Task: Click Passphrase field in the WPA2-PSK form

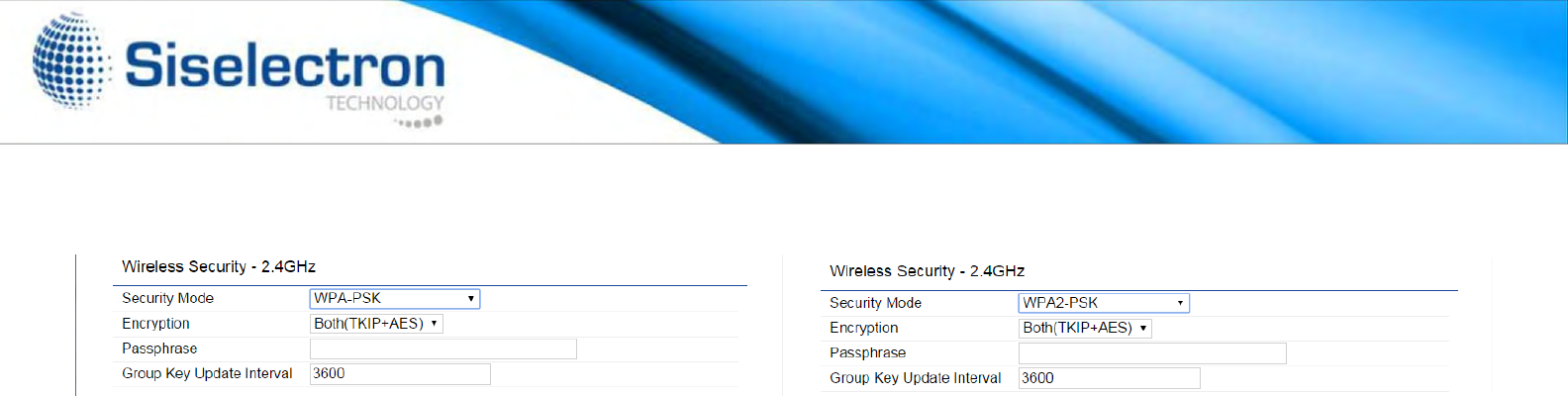Action: [1152, 353]
